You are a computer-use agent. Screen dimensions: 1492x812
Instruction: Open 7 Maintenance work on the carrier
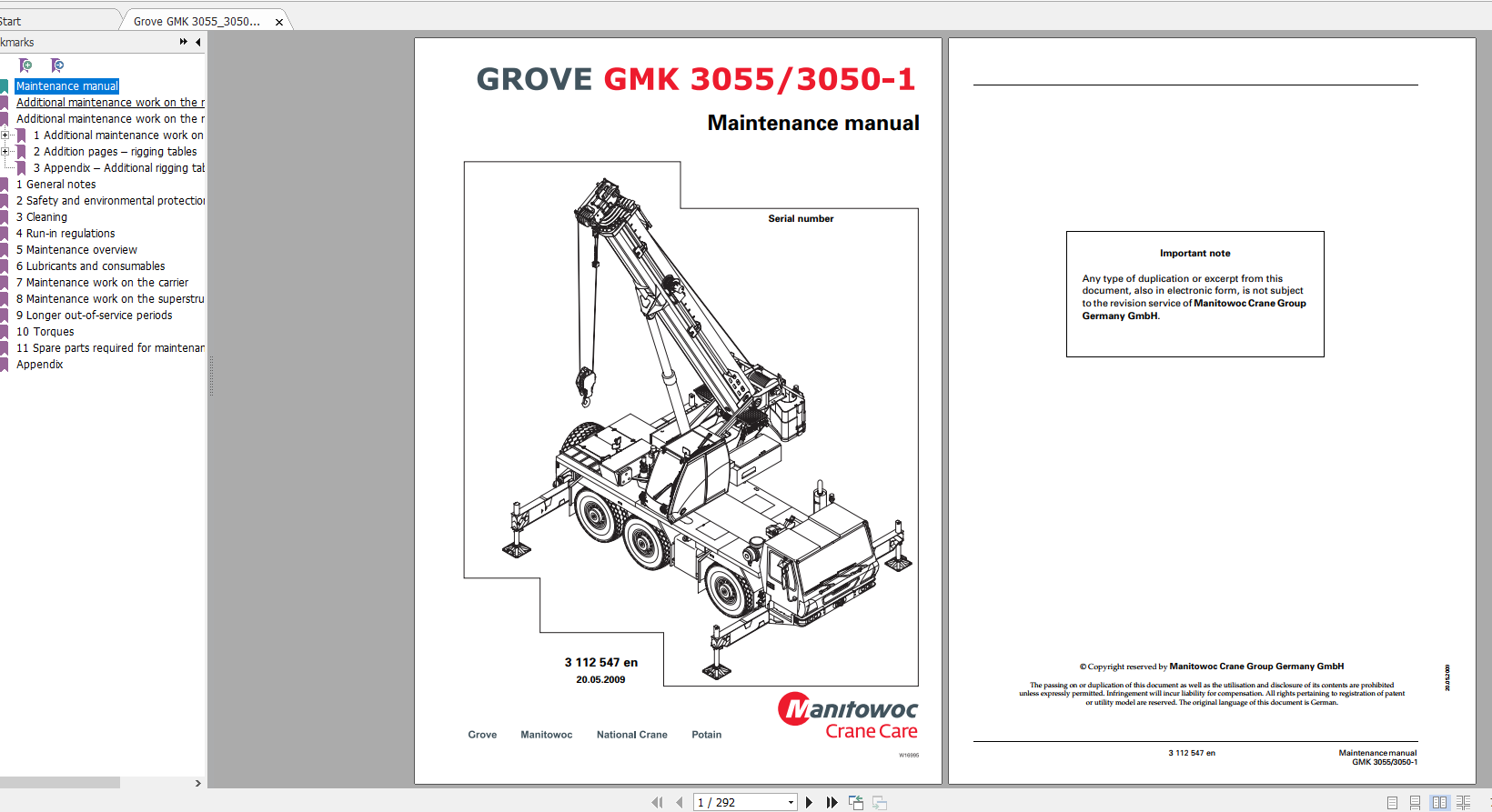(102, 282)
